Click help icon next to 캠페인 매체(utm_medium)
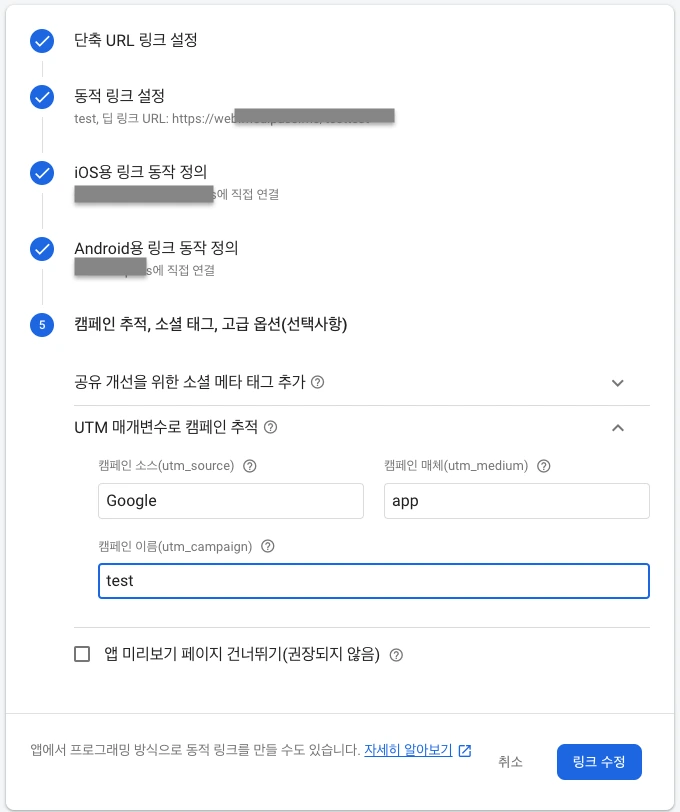This screenshot has width=680, height=812. pyautogui.click(x=544, y=466)
